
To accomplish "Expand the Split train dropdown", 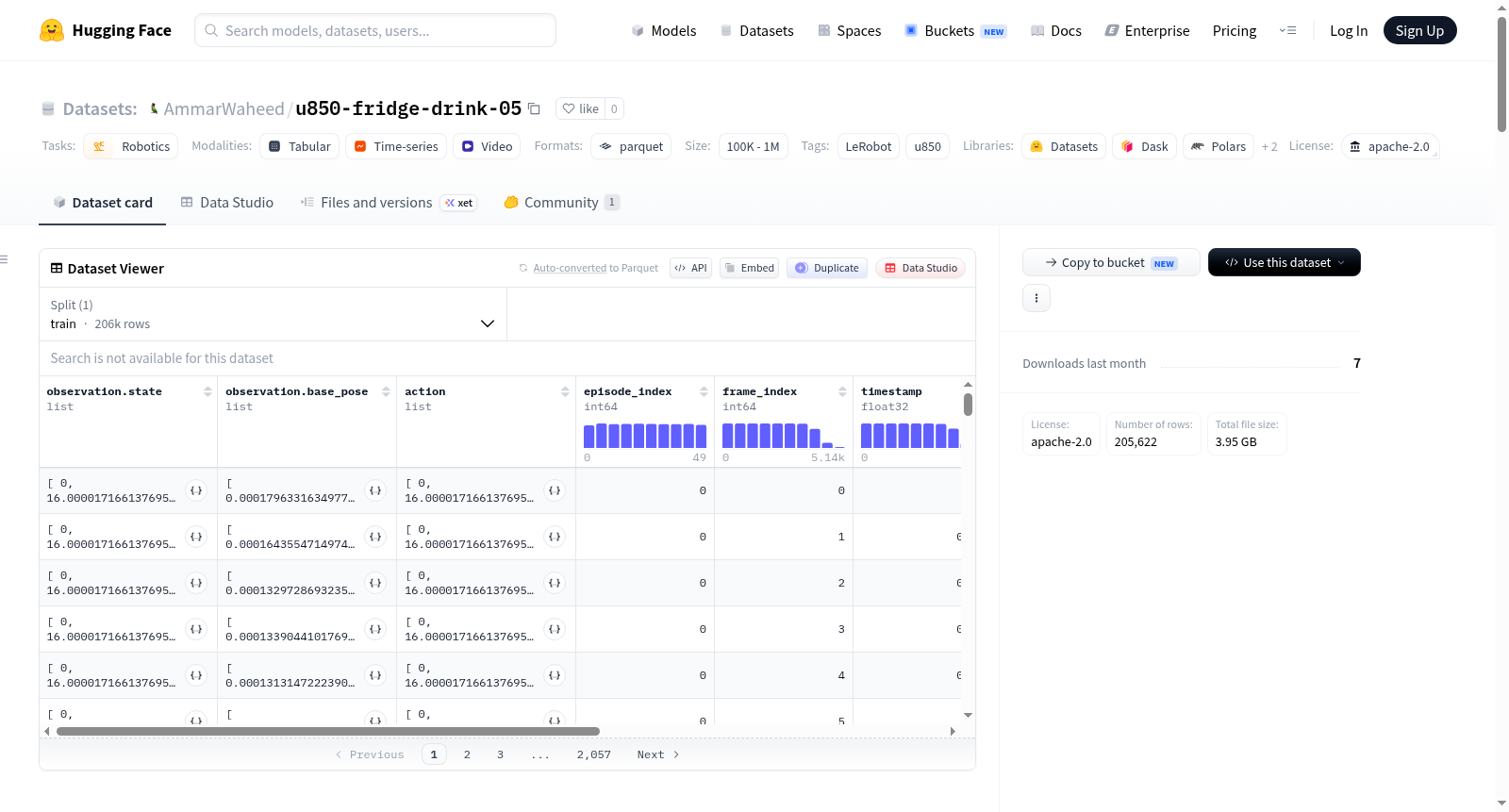I will (273, 314).
